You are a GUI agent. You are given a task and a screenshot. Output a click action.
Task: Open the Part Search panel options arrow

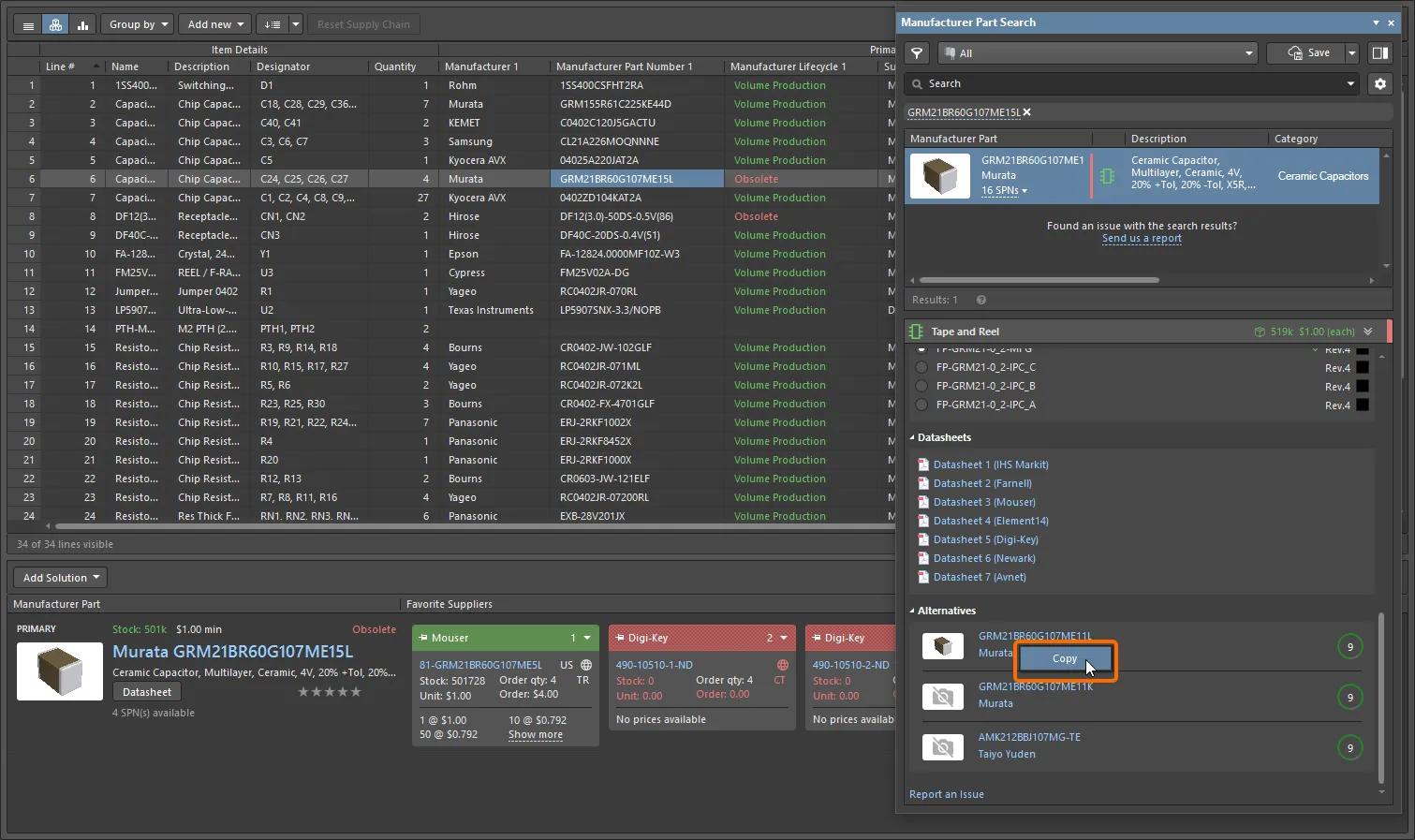(x=1376, y=22)
